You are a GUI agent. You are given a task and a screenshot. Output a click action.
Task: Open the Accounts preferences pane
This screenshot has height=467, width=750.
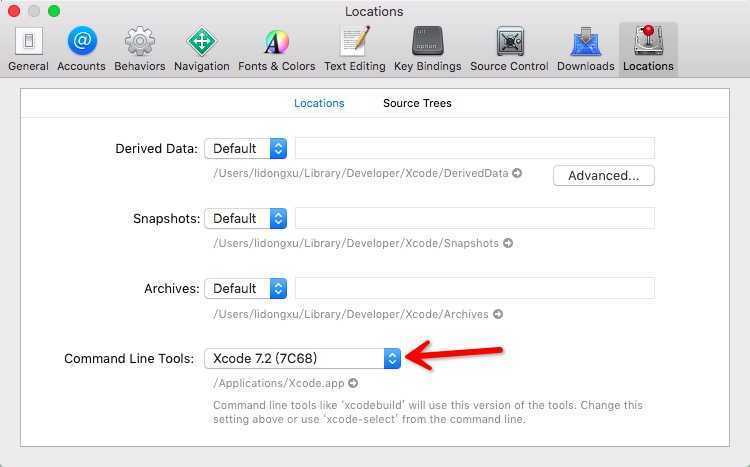[x=81, y=49]
